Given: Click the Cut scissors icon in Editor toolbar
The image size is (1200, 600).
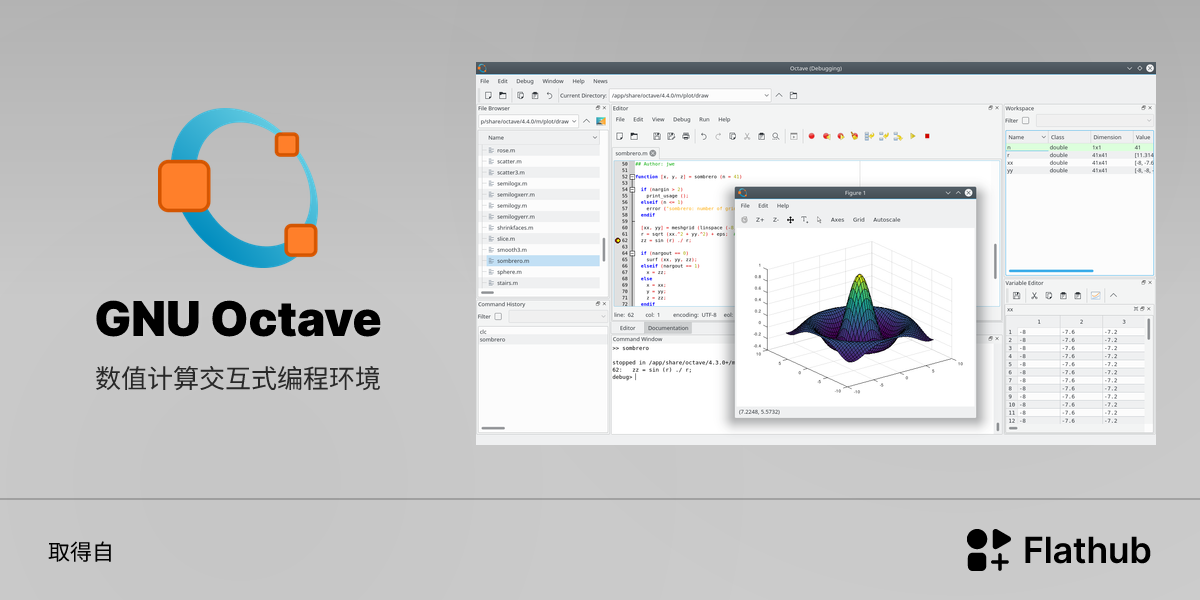Looking at the screenshot, I should tap(747, 136).
